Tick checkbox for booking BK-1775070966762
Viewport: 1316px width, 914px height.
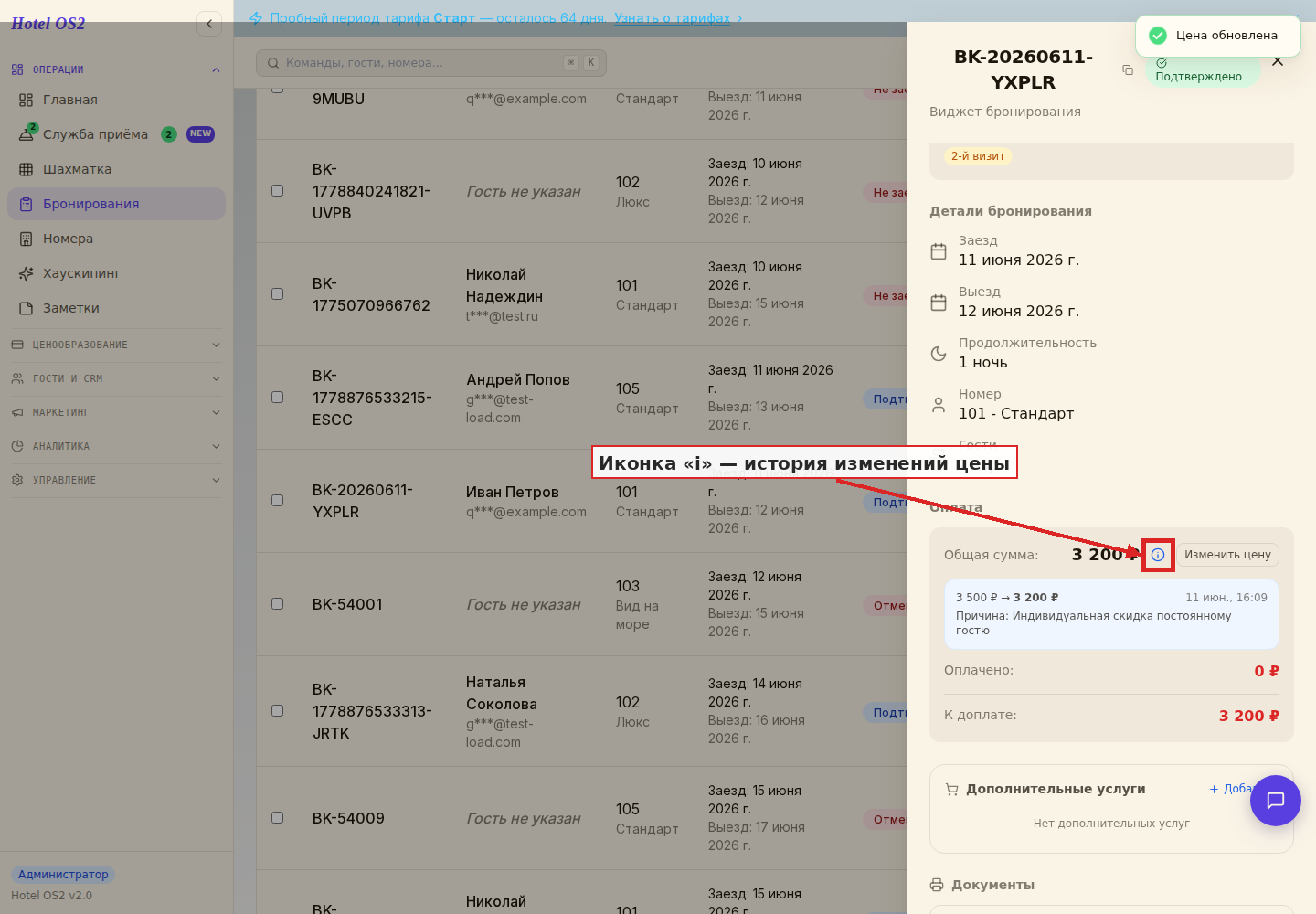tap(277, 294)
